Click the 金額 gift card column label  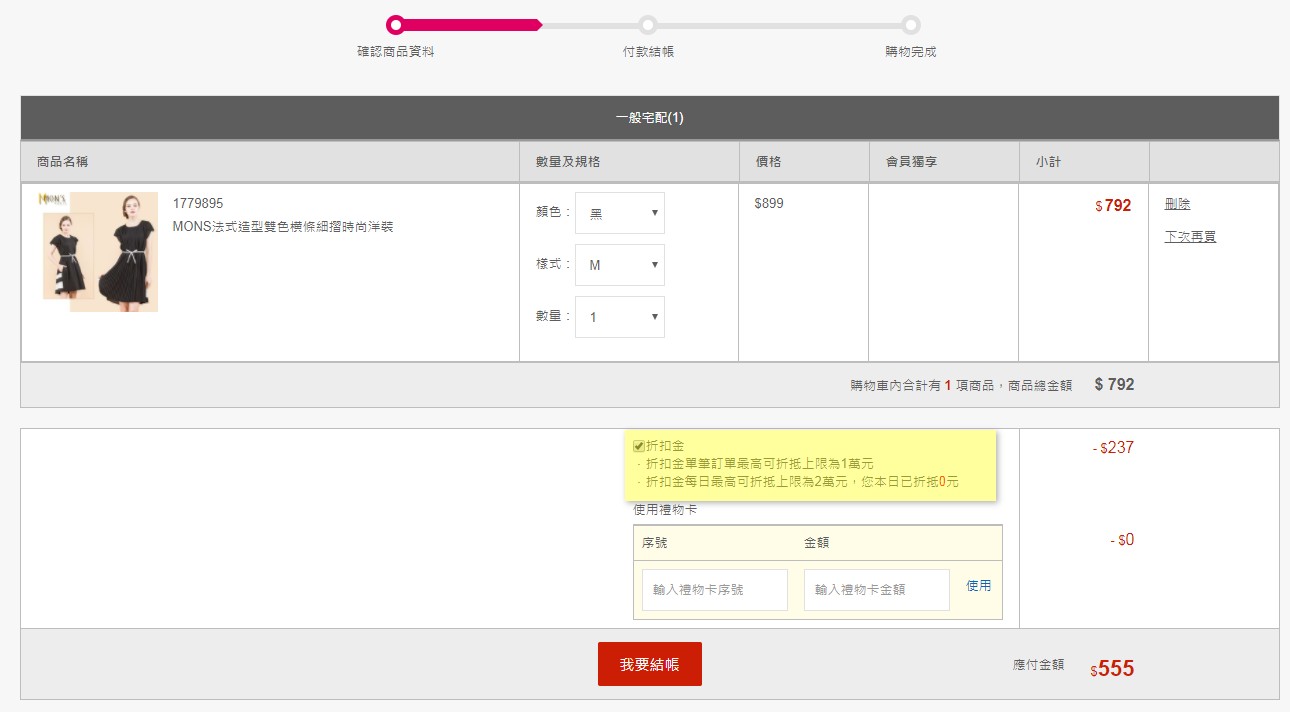pos(817,543)
